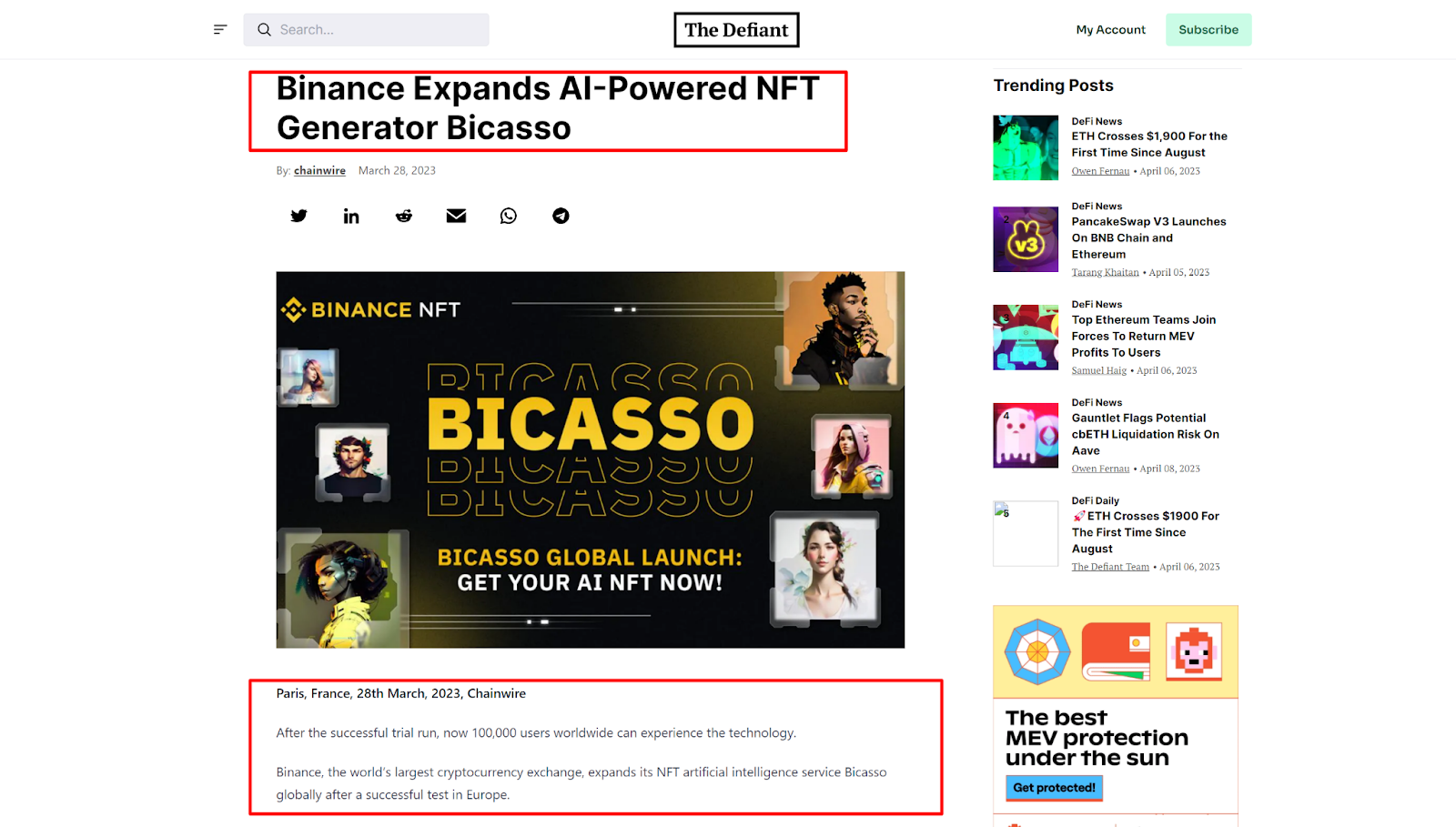Image resolution: width=1456 pixels, height=827 pixels.
Task: Read 'ETH Crosses $1,900 For the First Time Since August'
Action: tap(1149, 145)
